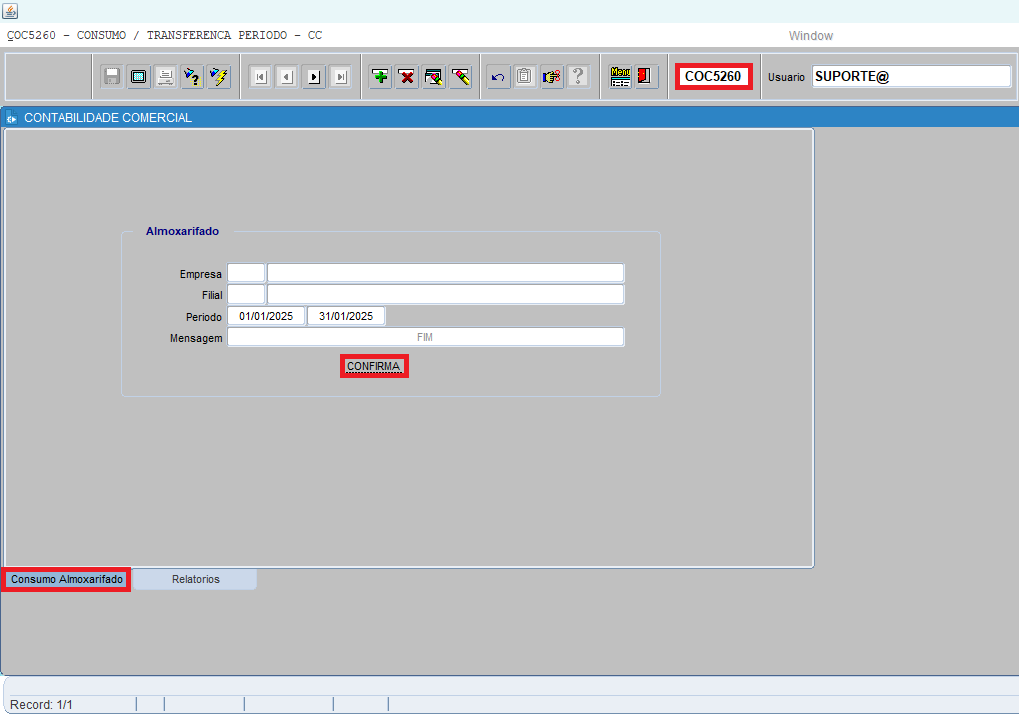Screen dimensions: 1019x715
Task: Click the red exit door icon
Action: (x=646, y=77)
